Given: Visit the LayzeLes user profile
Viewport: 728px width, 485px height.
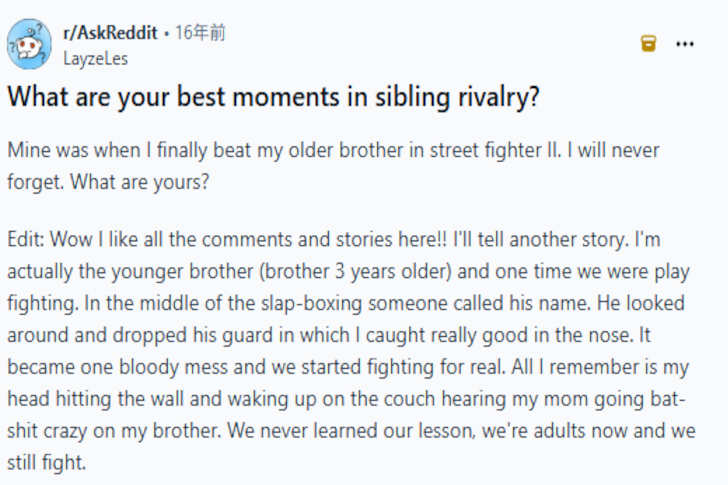Looking at the screenshot, I should [x=95, y=58].
